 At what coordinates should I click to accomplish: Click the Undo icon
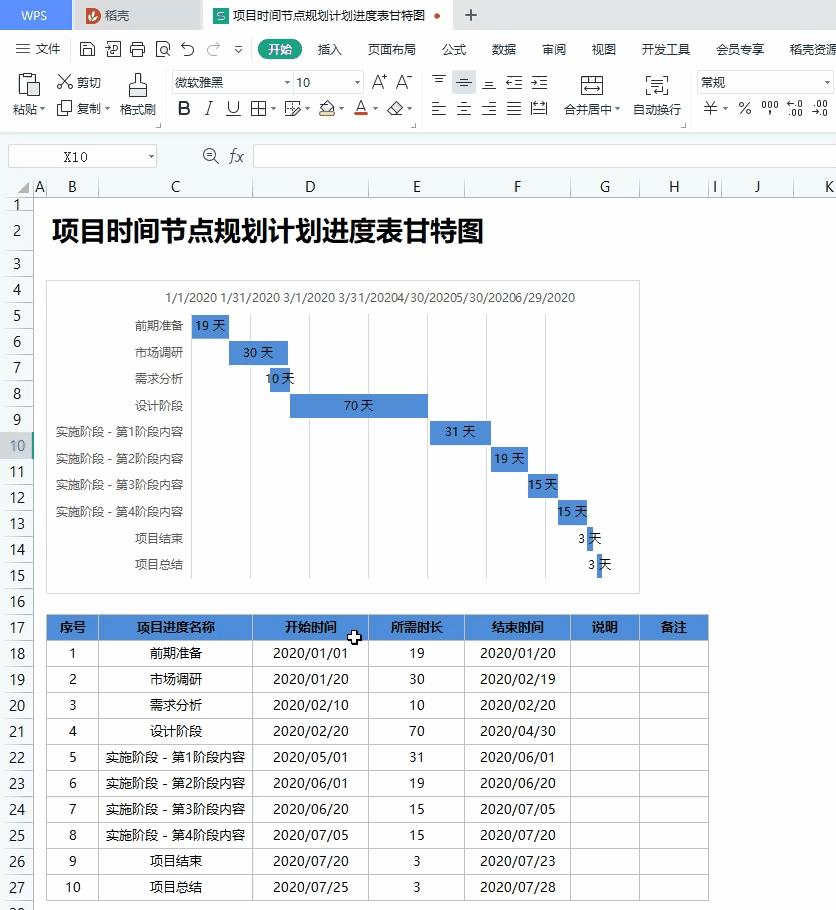187,48
